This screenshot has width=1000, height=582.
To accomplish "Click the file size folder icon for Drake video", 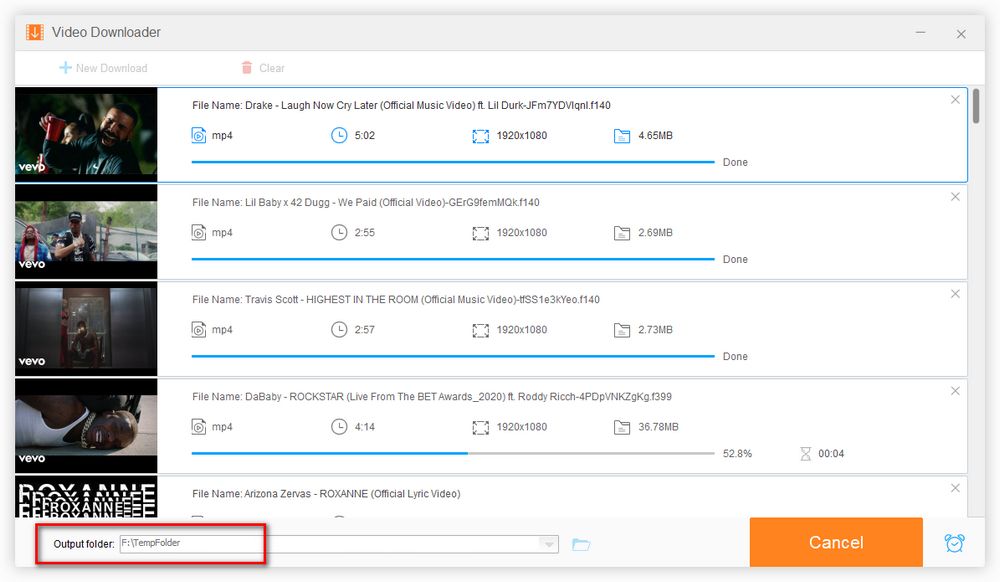I will tap(622, 136).
